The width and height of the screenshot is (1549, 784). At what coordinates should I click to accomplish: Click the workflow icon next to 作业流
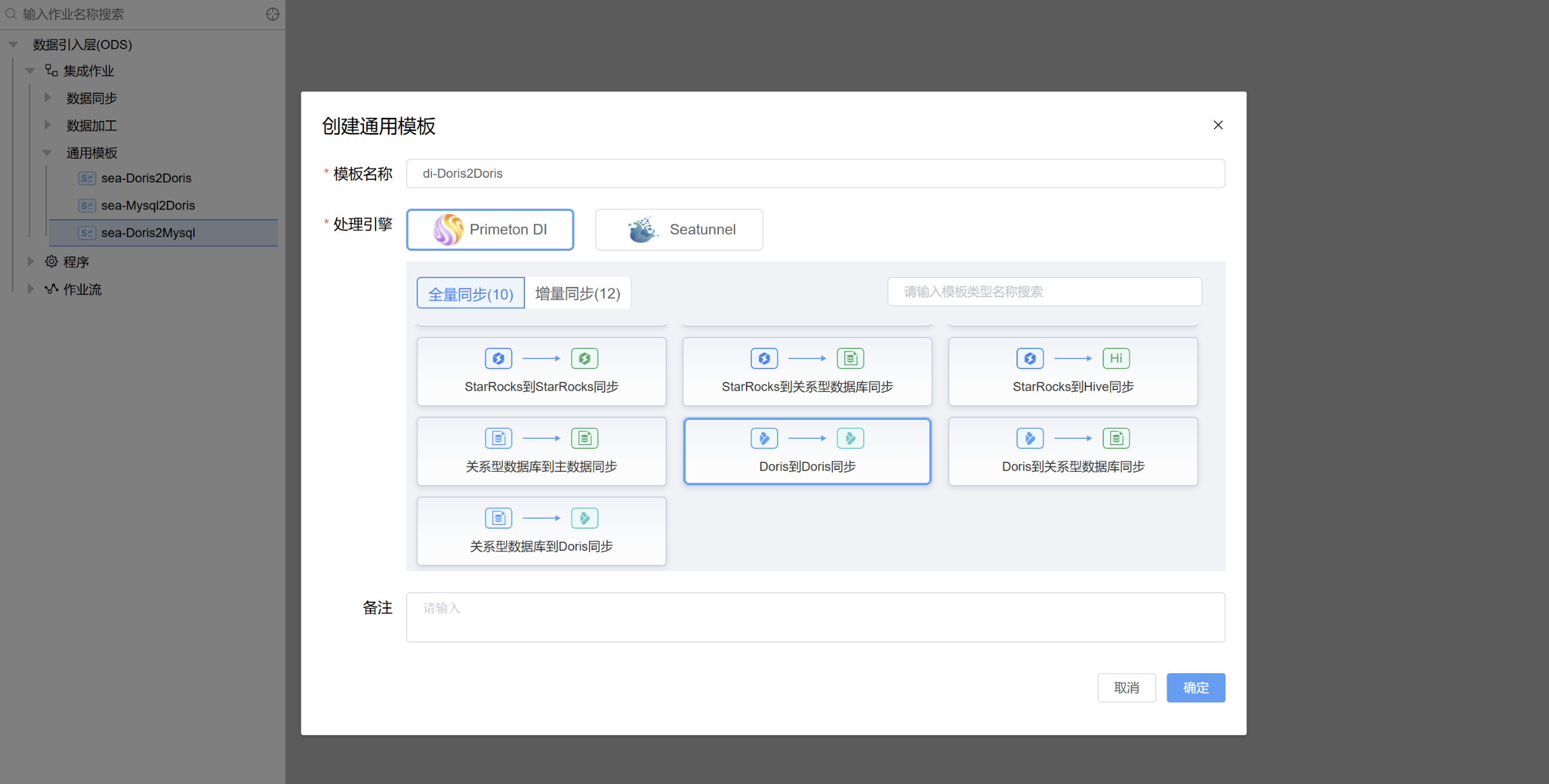coord(51,289)
